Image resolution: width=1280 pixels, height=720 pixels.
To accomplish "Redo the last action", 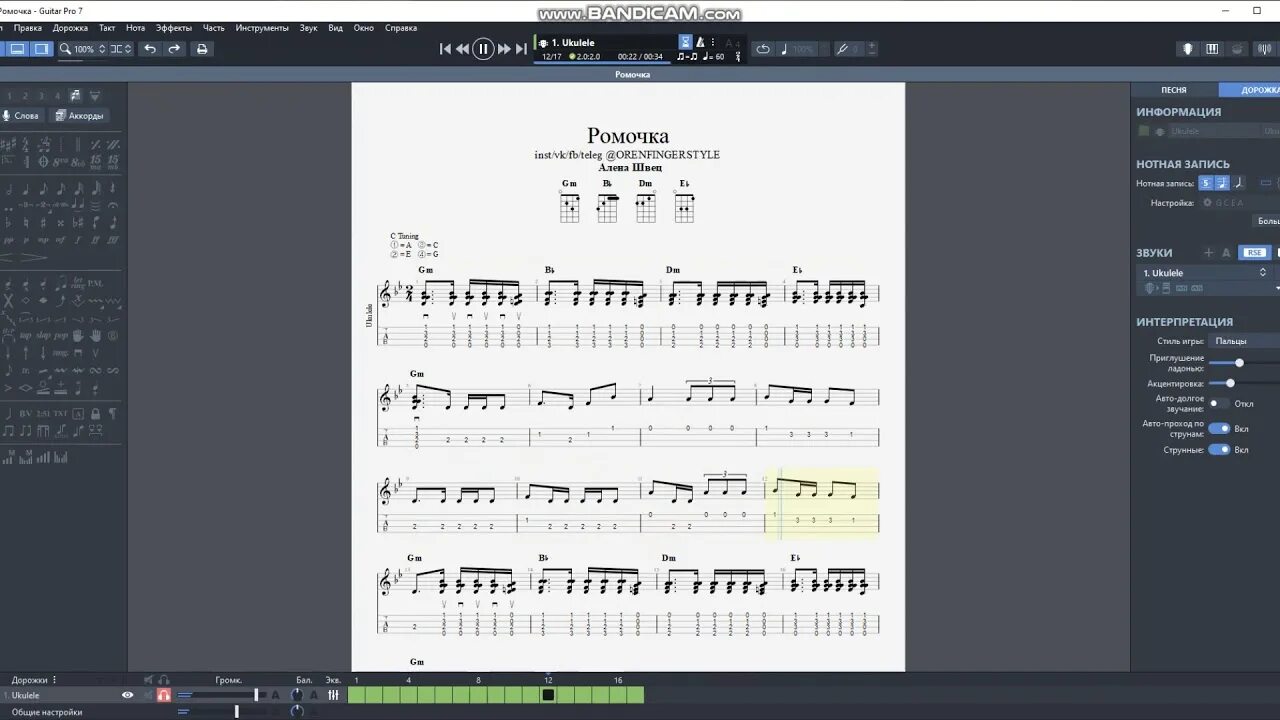I will click(174, 49).
